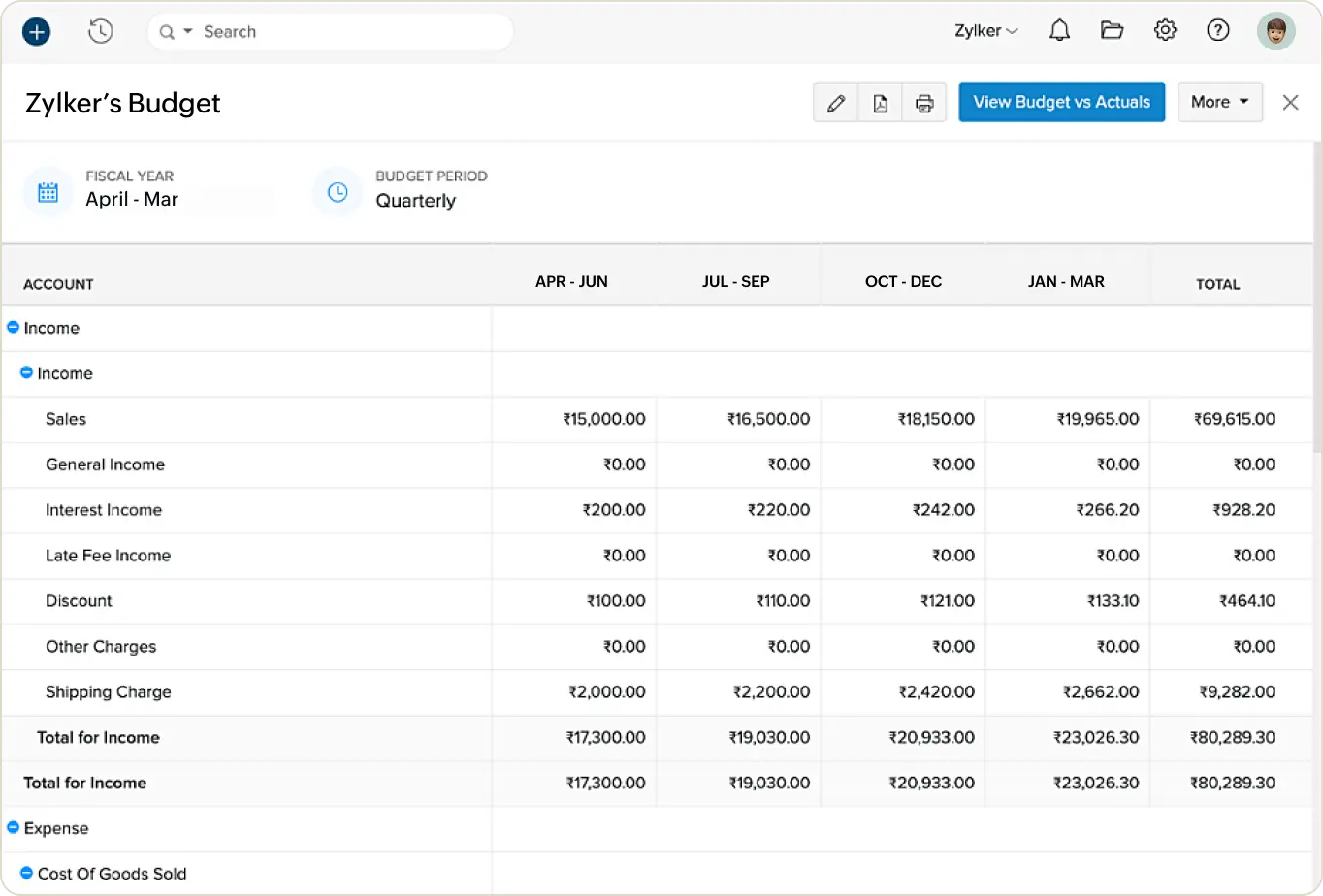
Task: Click the Budget Period clock icon
Action: [x=337, y=191]
